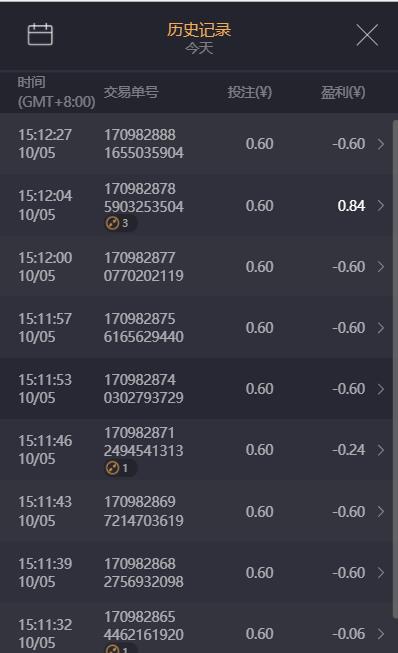This screenshot has height=653, width=398.
Task: Click the partially visible badge on 15:11:32 record
Action: (120, 649)
